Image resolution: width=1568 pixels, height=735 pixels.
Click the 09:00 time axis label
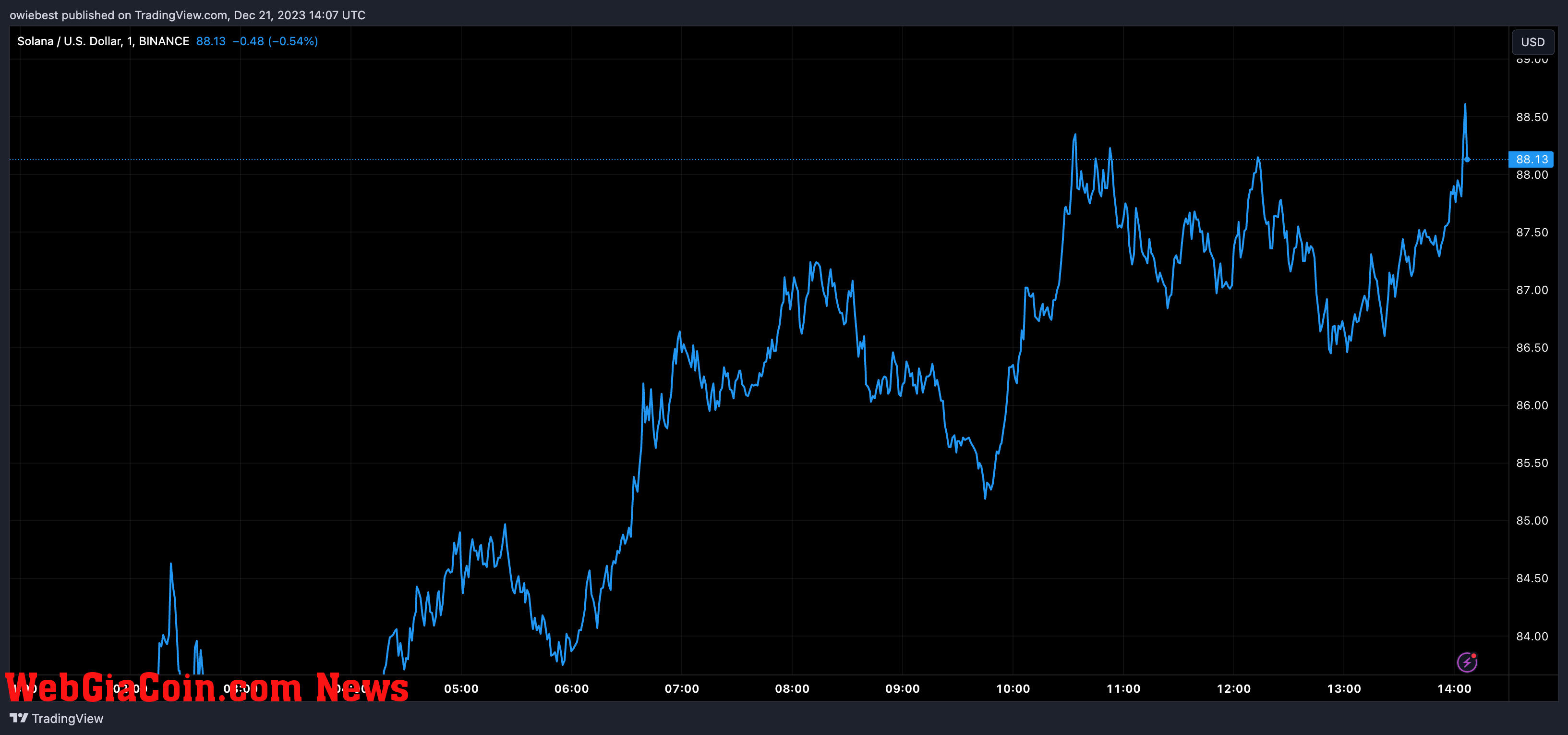902,689
